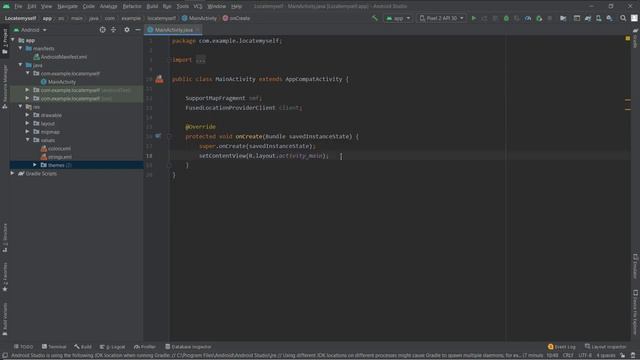
Task: Run the app with the green play button
Action: [473, 18]
